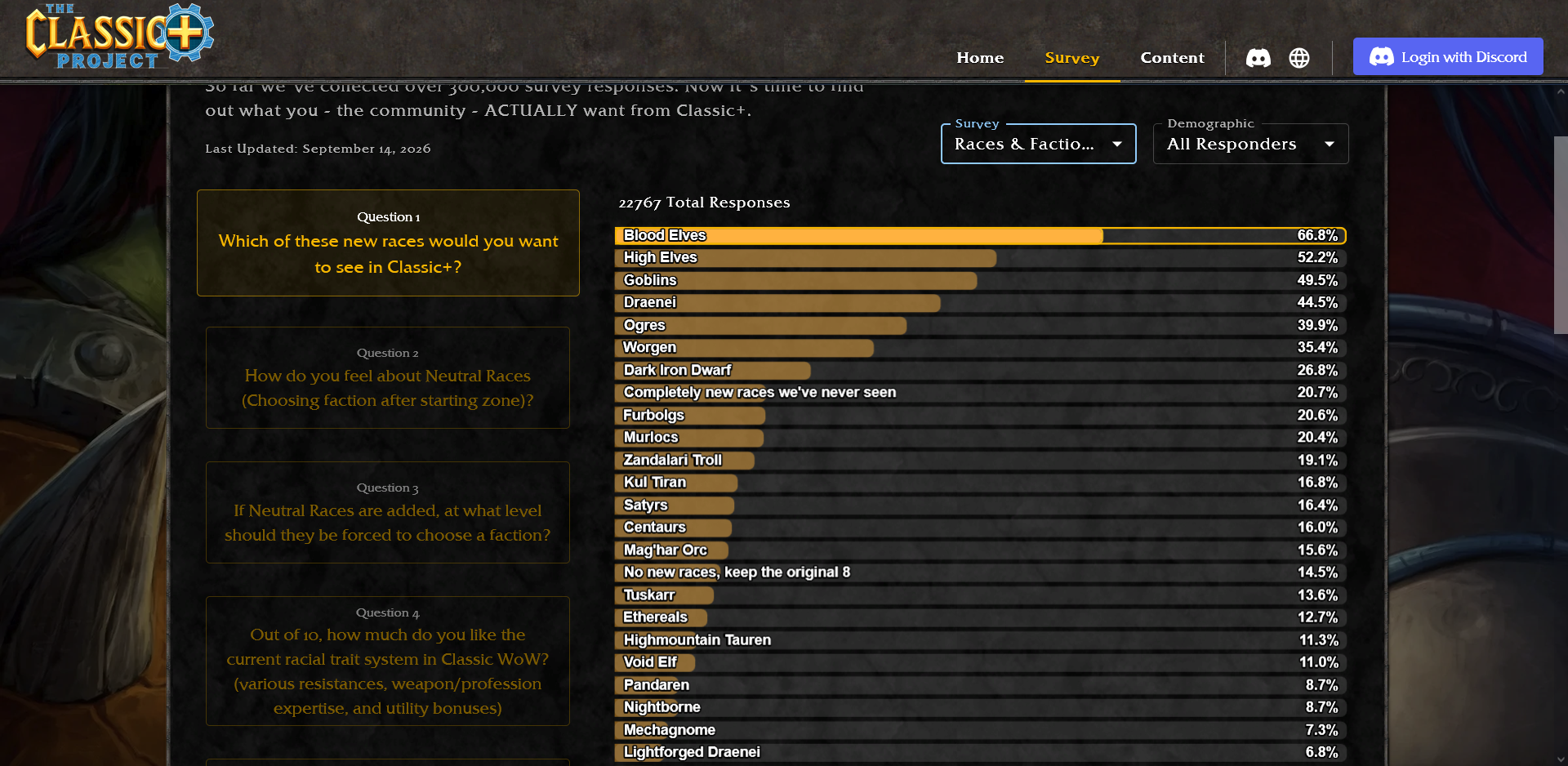Select Question 3 about faction choice level
The height and width of the screenshot is (766, 1568).
[388, 512]
